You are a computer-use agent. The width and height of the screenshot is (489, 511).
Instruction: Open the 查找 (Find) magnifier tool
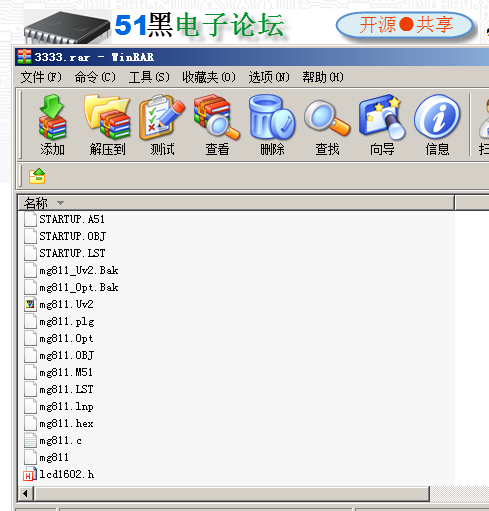click(x=327, y=125)
